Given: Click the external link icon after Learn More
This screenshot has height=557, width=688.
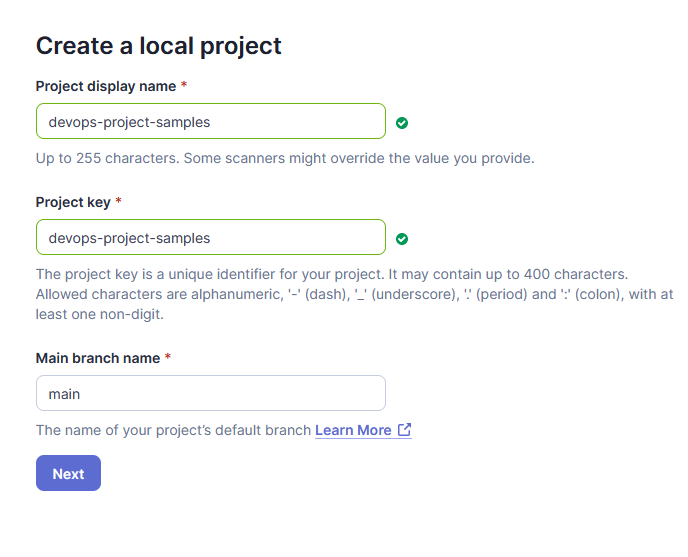Looking at the screenshot, I should pos(404,429).
